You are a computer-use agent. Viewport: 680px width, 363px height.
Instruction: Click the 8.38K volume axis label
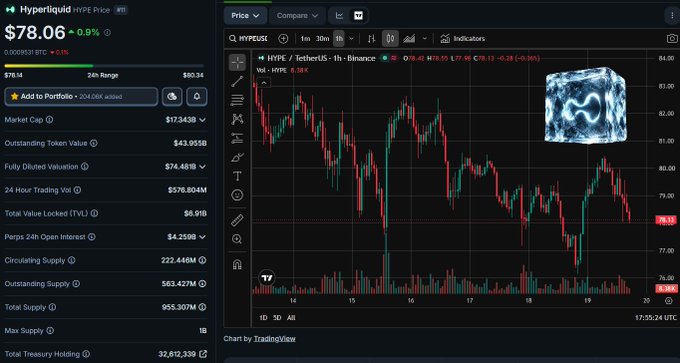pyautogui.click(x=666, y=288)
